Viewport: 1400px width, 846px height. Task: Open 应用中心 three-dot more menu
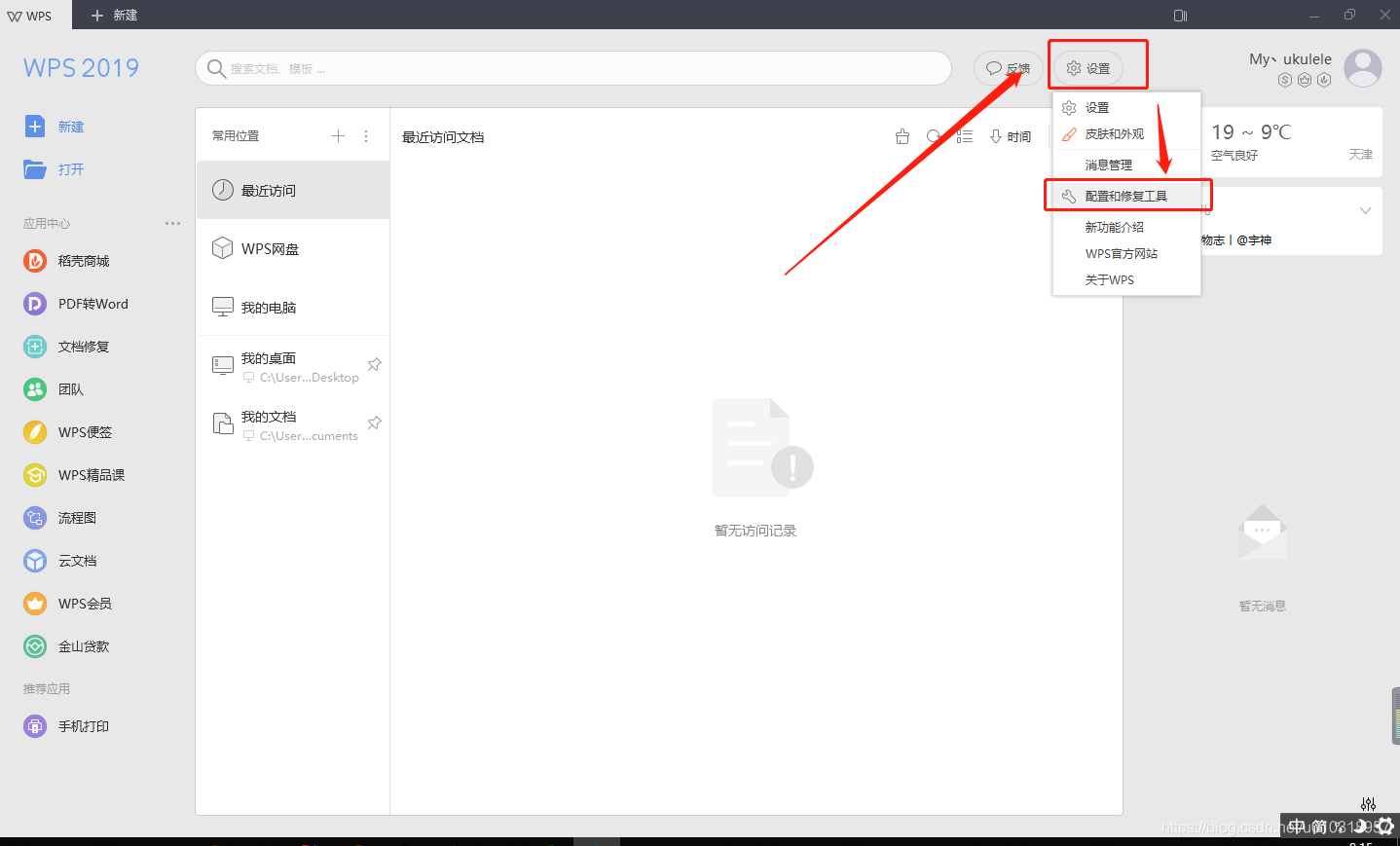(172, 223)
